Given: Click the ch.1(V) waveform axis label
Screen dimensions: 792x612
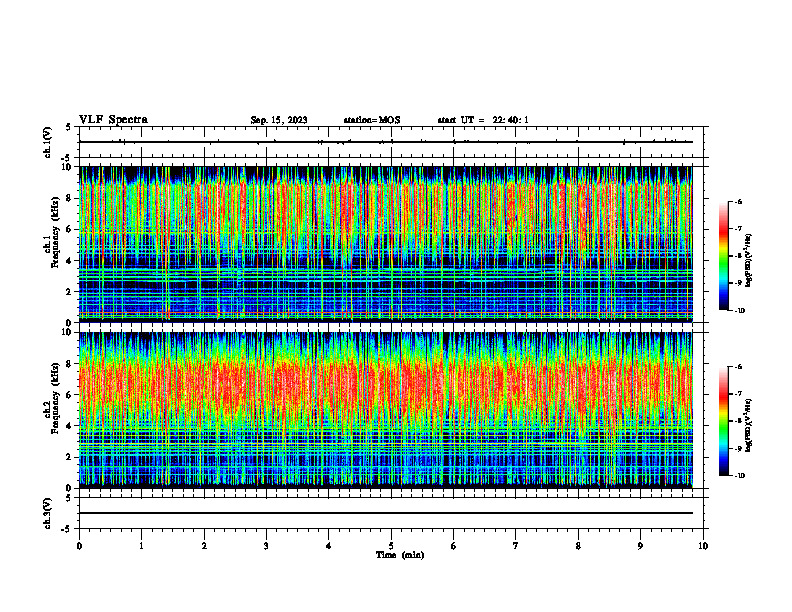Looking at the screenshot, I should point(48,142).
